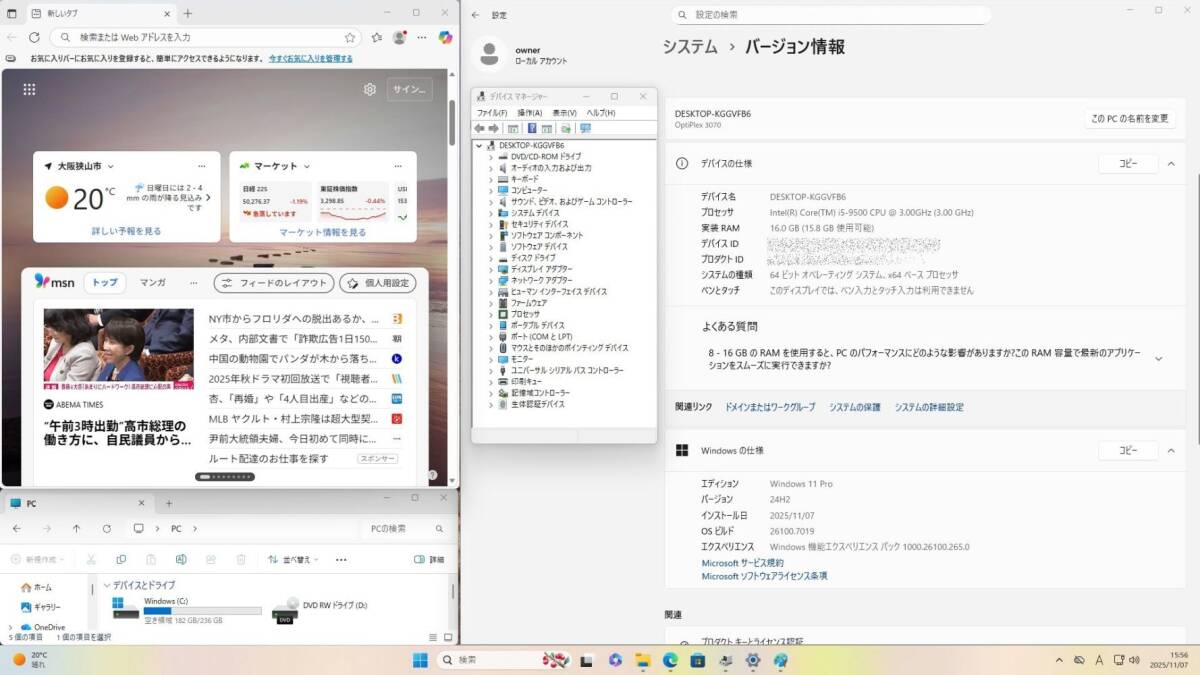Switch to the マンガ tab on MSN

(x=152, y=282)
